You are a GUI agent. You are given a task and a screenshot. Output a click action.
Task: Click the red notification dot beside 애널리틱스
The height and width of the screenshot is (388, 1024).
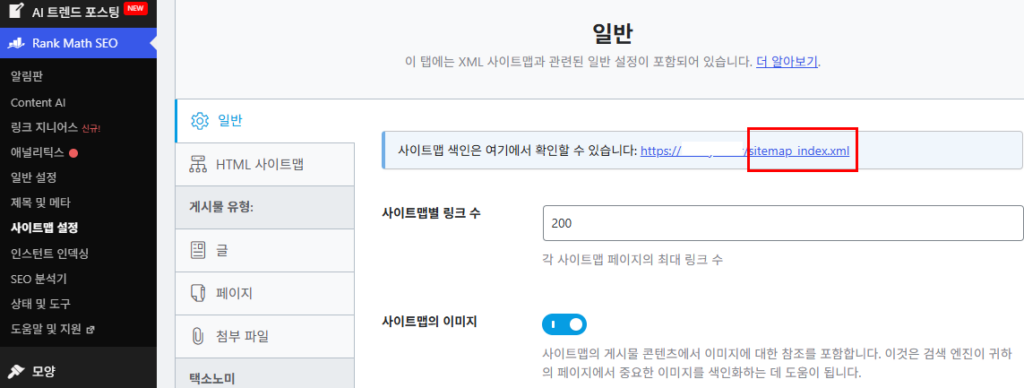coord(74,154)
